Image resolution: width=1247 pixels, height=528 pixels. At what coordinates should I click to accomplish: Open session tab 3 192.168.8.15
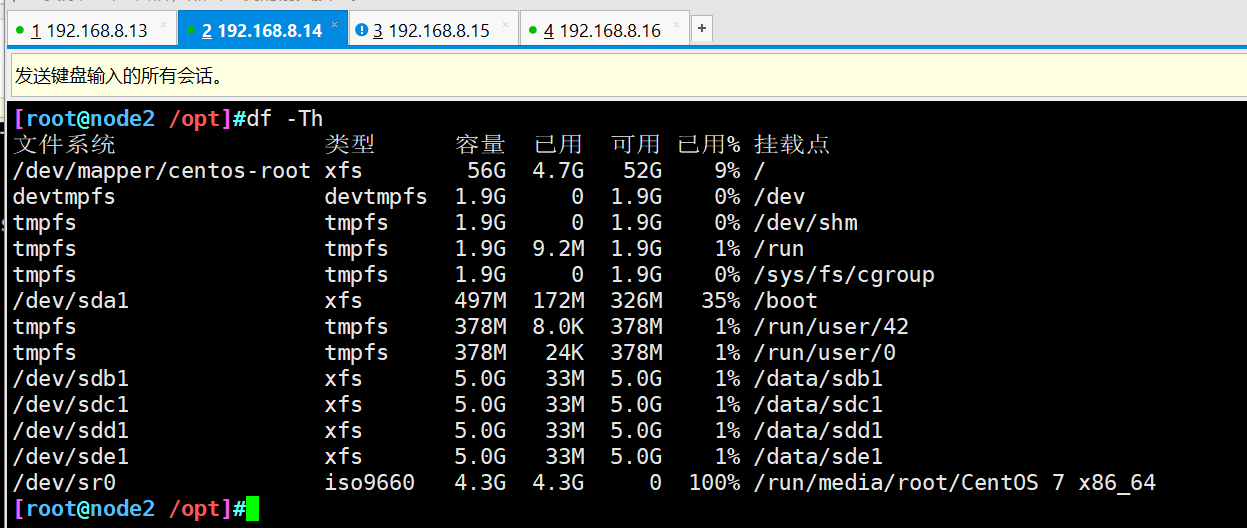433,30
